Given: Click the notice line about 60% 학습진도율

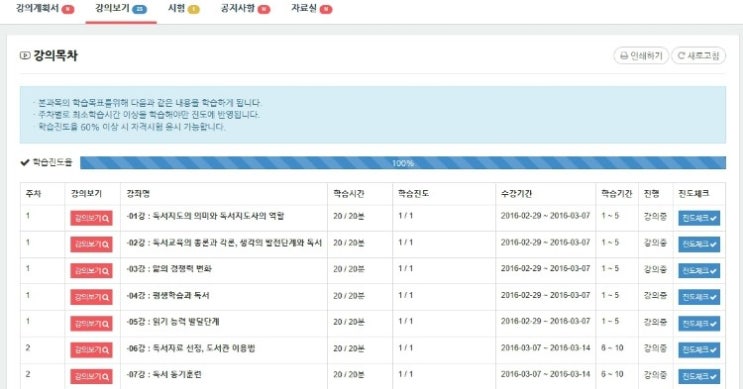Looking at the screenshot, I should click(x=131, y=127).
